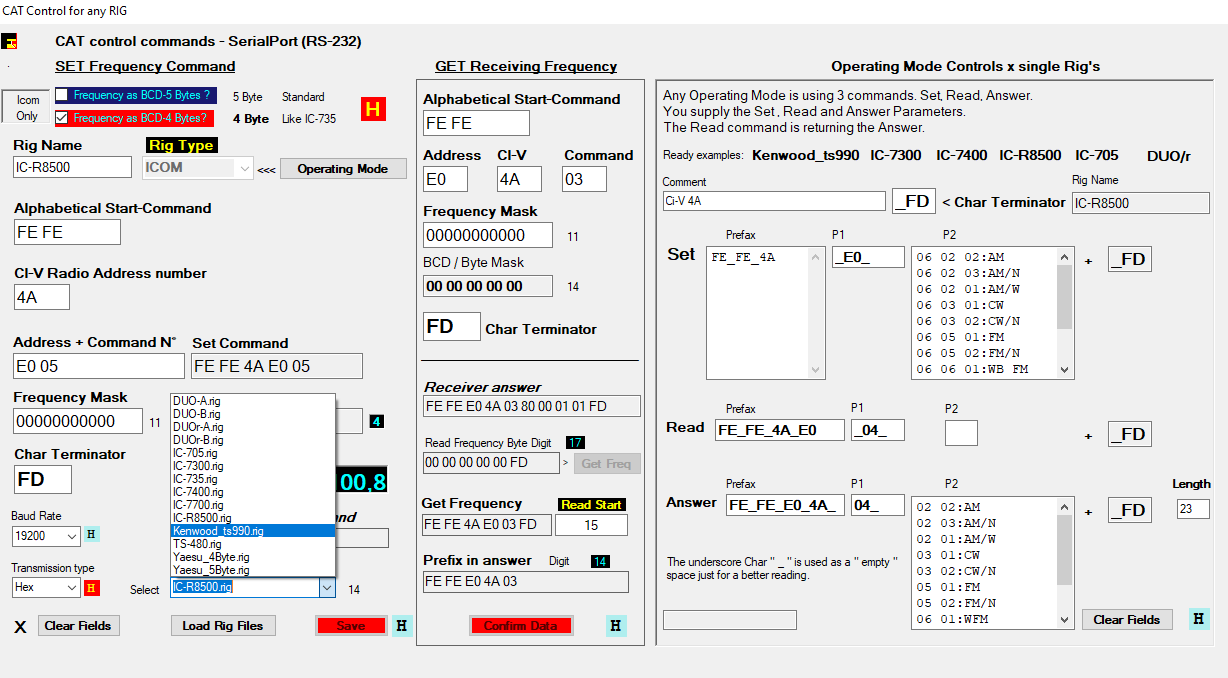Click the X mark beside the left Clear Fields
The image size is (1228, 678).
pyautogui.click(x=20, y=627)
